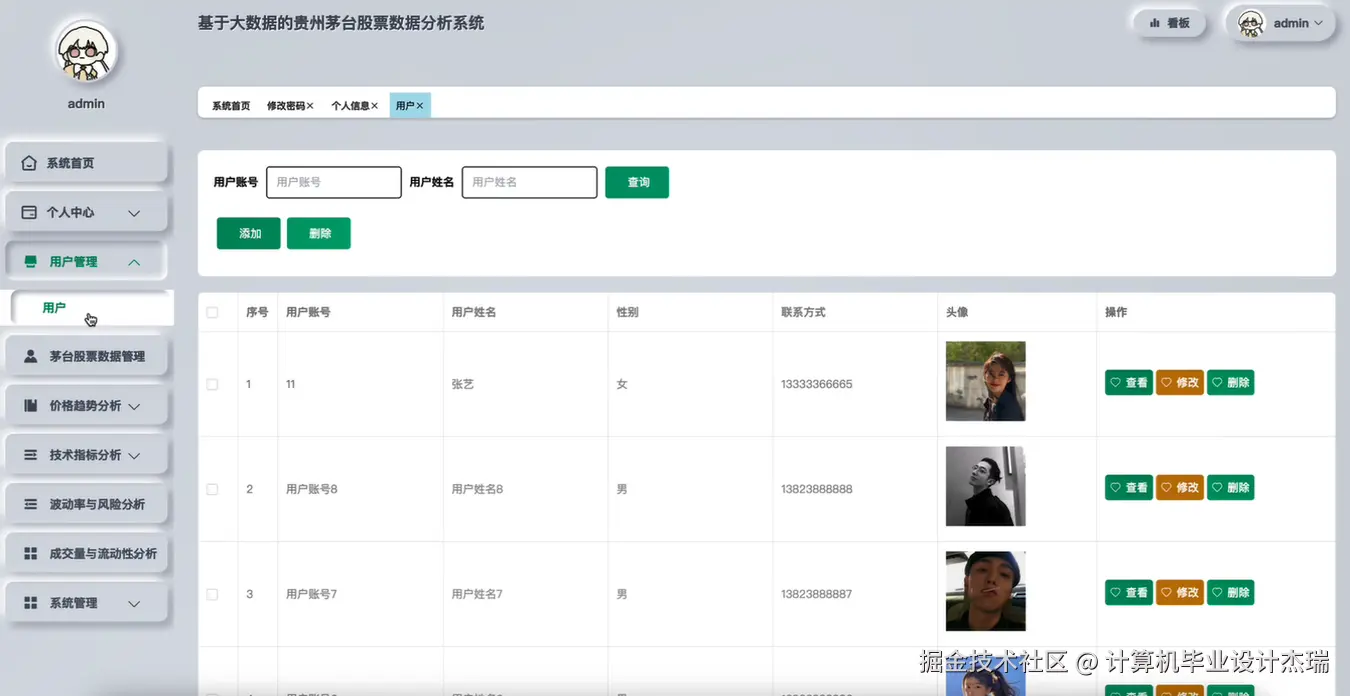
Task: Click the book icon beside 价格趋势分析
Action: [x=30, y=406]
